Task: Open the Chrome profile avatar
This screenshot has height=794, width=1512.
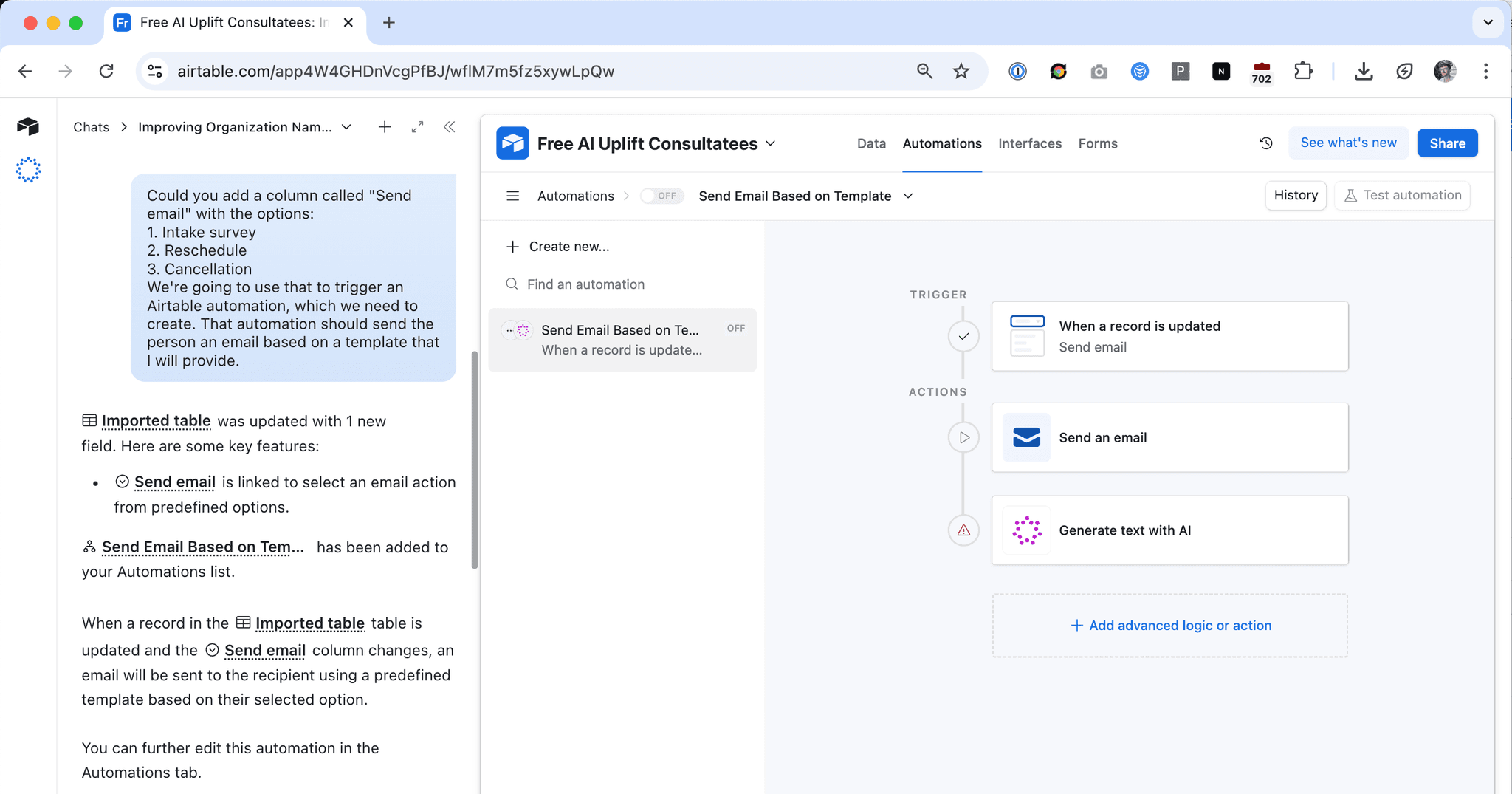Action: click(1445, 71)
